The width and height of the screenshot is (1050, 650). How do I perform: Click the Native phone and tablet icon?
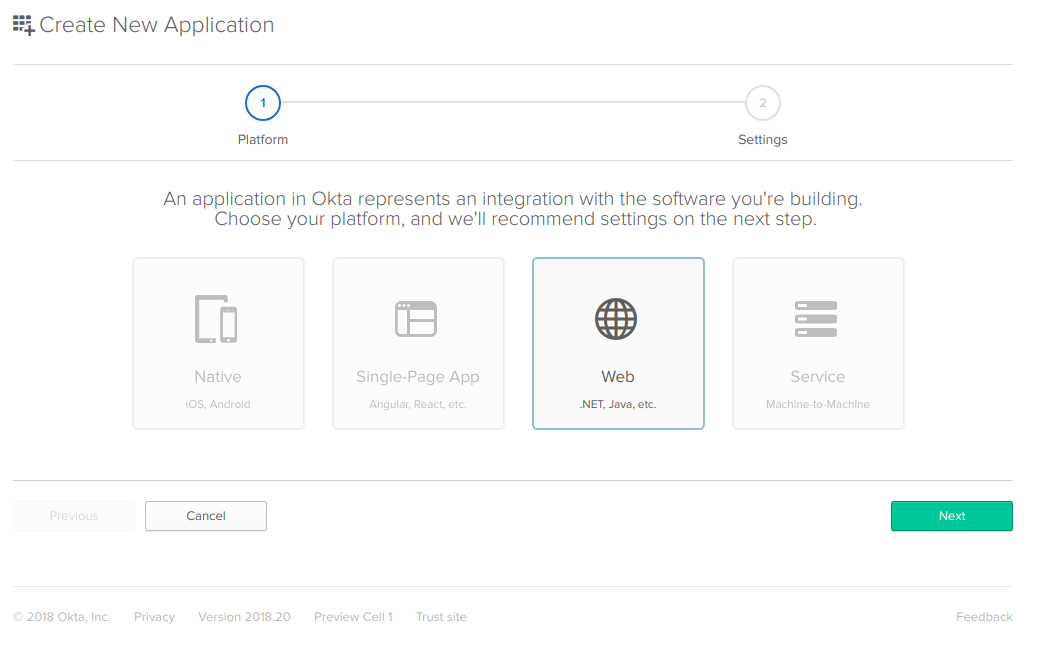click(216, 319)
